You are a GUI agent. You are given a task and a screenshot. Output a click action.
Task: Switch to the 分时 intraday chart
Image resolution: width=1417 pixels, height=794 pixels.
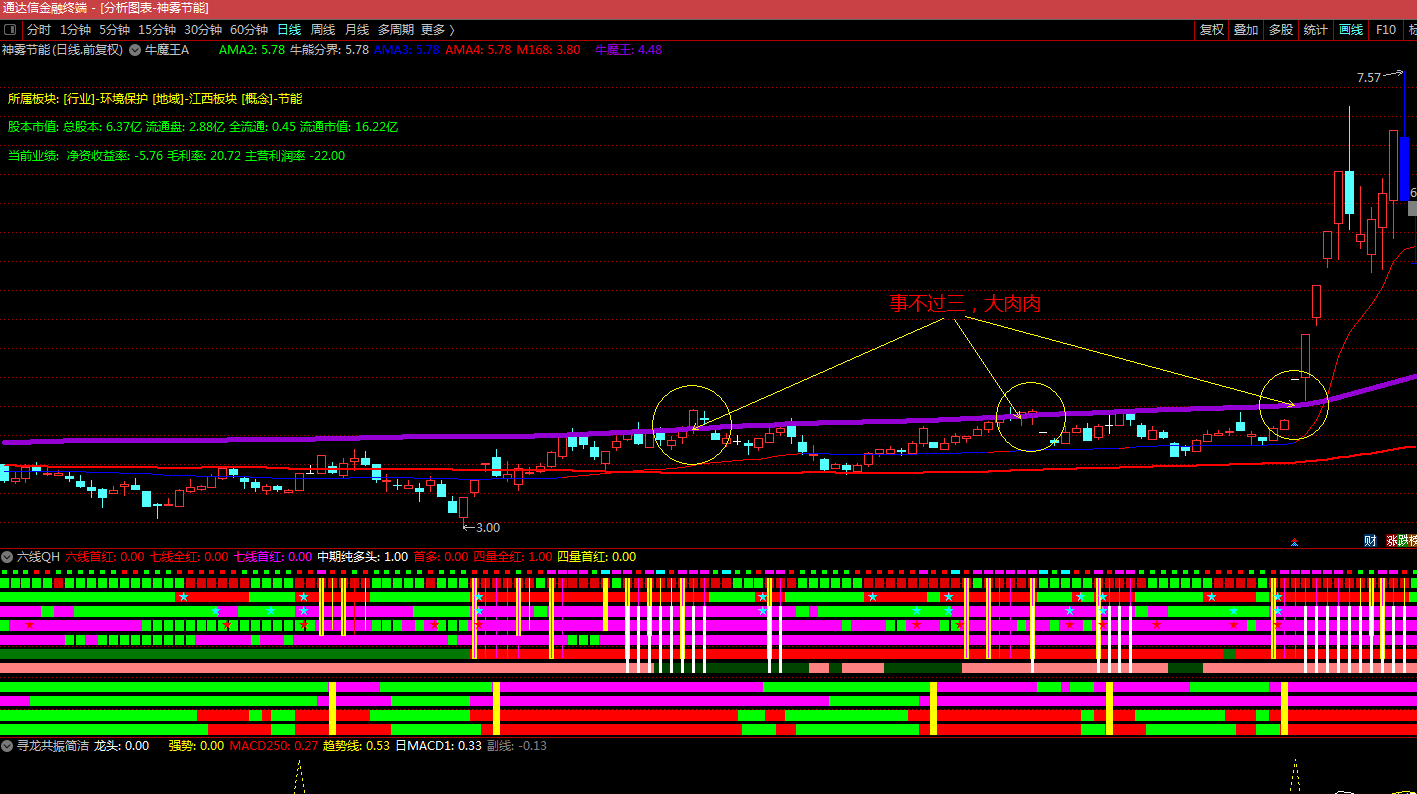tap(39, 30)
